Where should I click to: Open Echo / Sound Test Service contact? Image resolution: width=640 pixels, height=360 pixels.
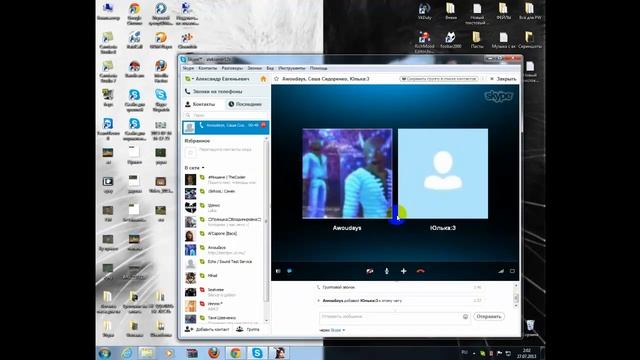224,263
